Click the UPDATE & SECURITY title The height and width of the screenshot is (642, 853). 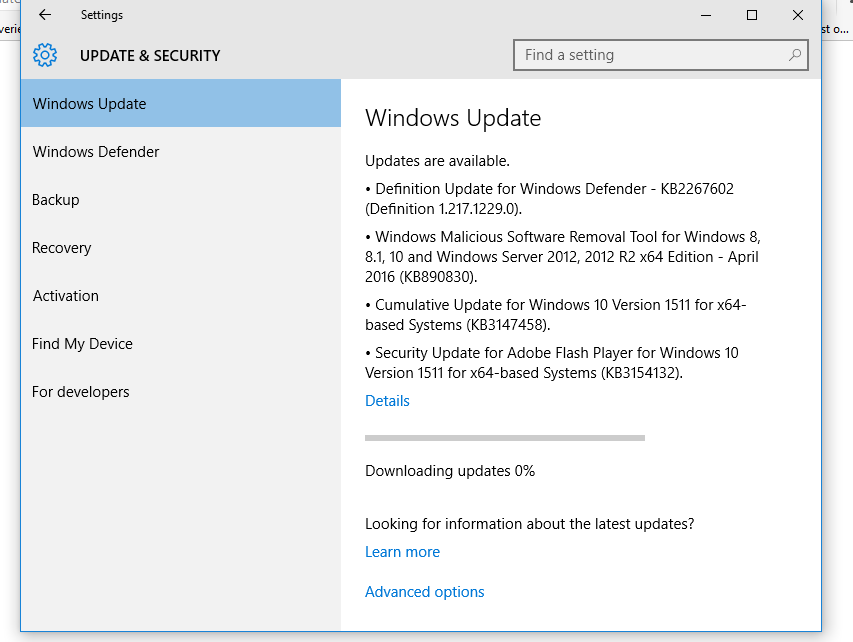click(x=150, y=55)
